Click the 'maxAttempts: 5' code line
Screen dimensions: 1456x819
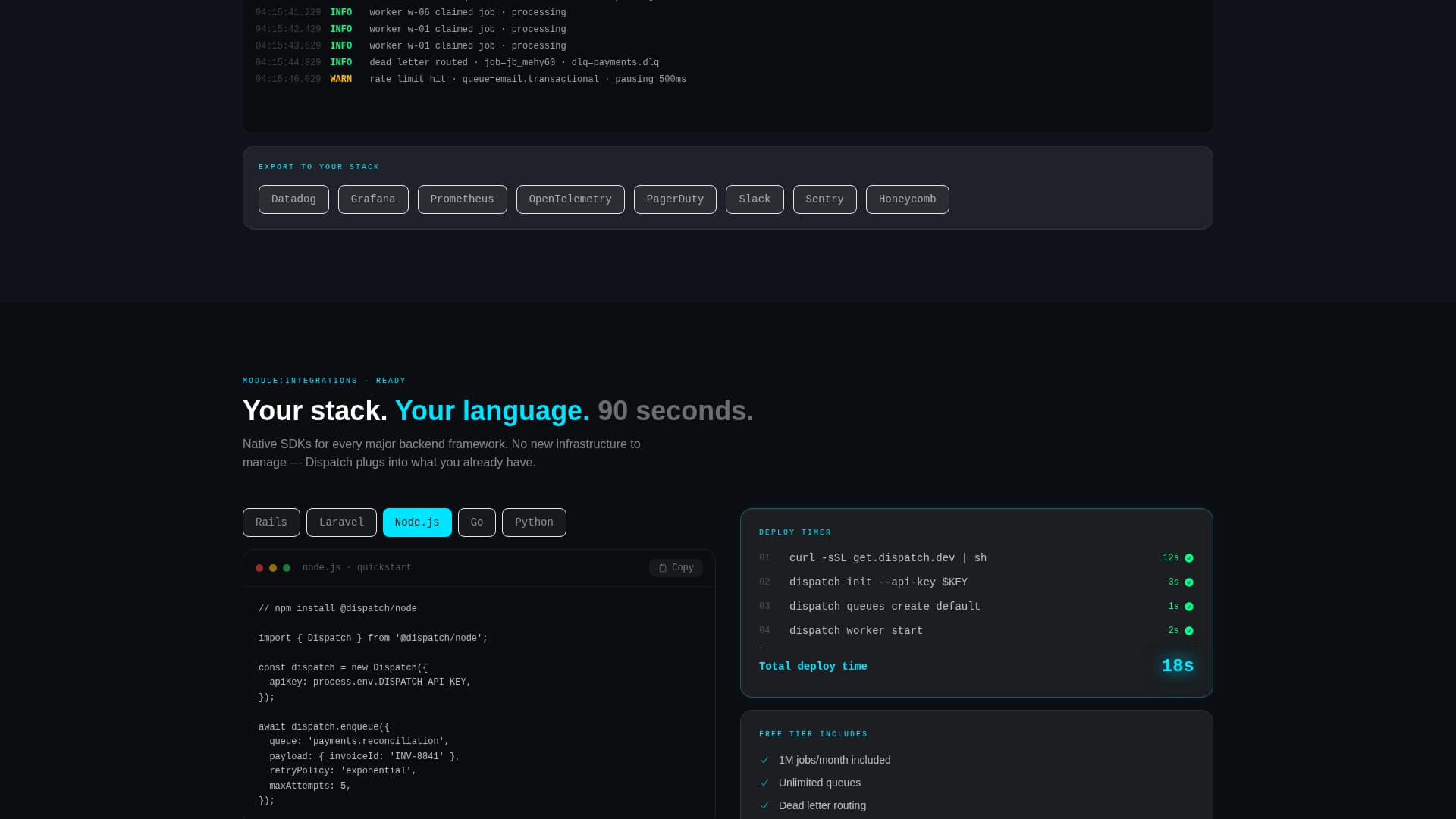click(x=310, y=786)
